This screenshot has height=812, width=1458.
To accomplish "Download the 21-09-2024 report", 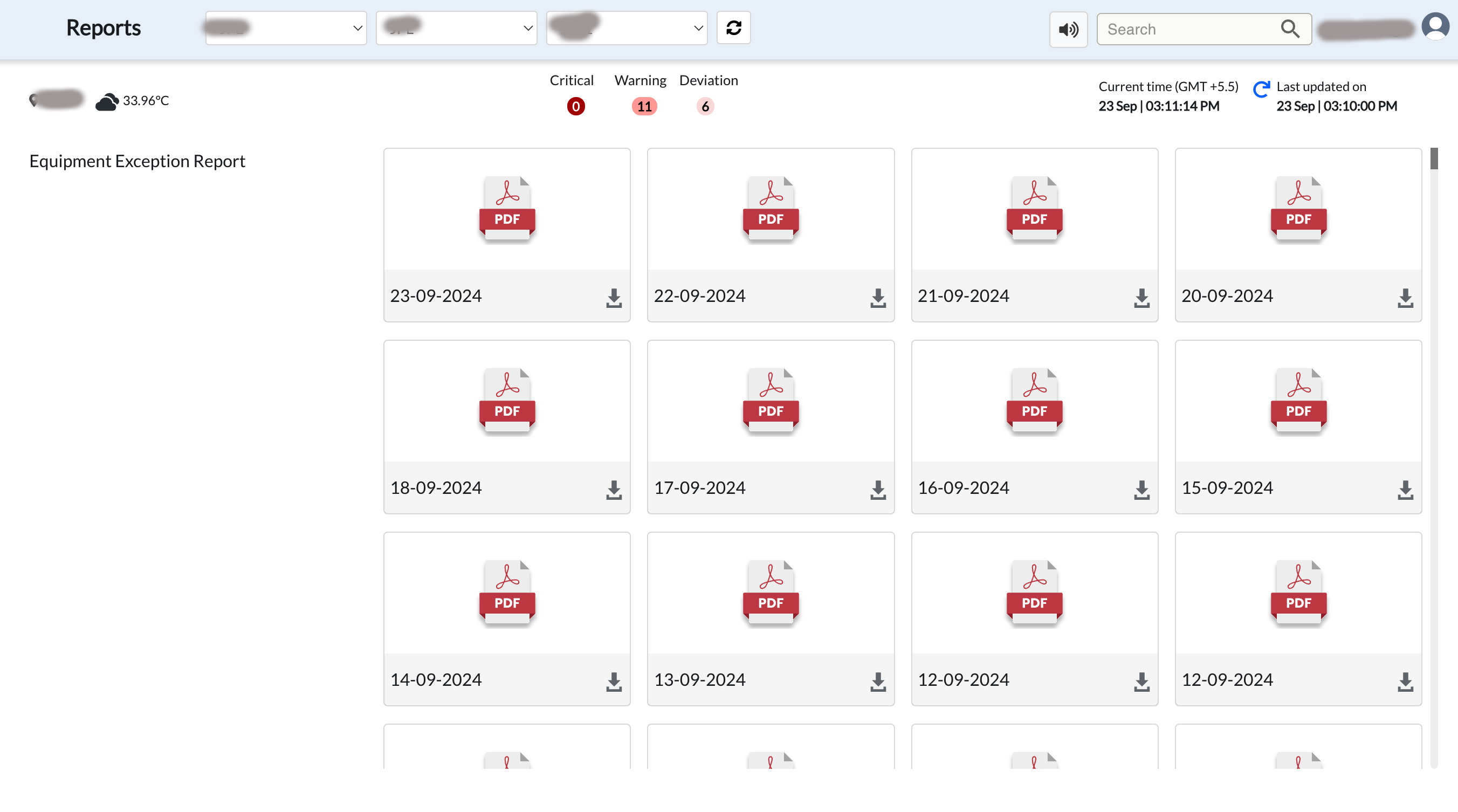I will coord(1141,298).
